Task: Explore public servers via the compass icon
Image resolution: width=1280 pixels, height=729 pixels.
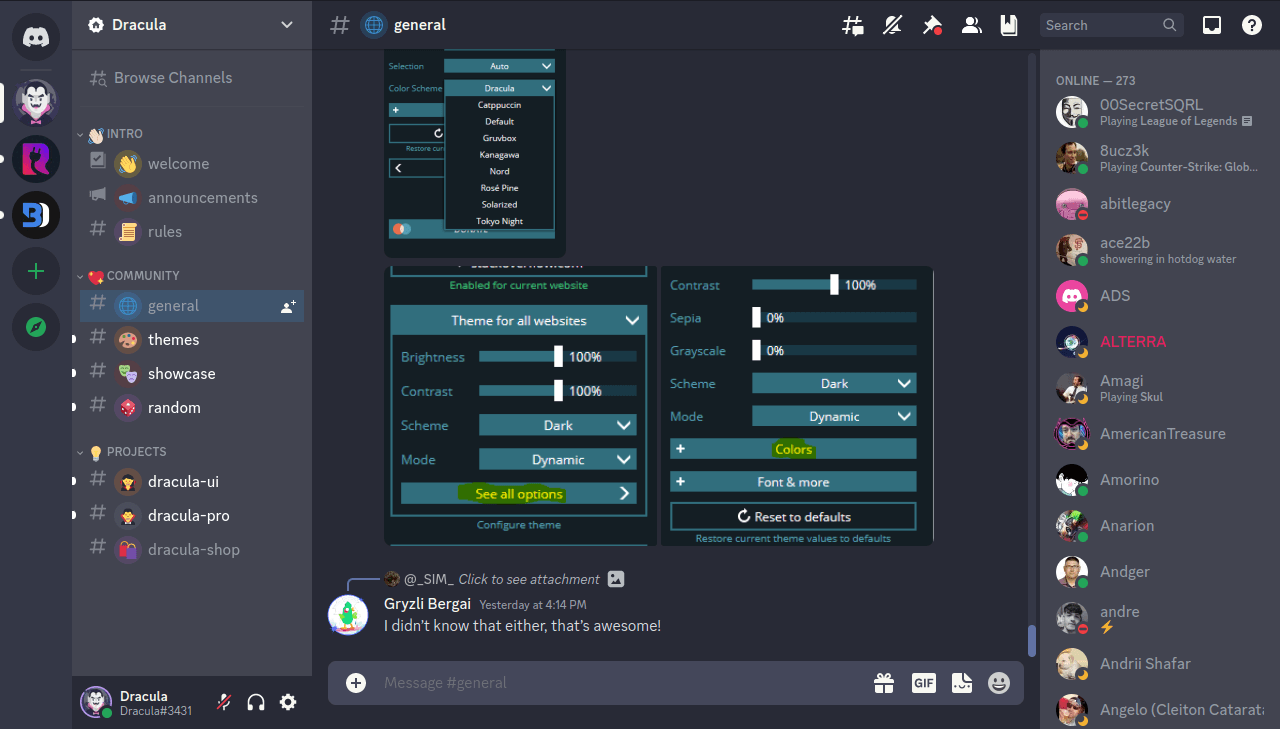Action: [x=35, y=327]
